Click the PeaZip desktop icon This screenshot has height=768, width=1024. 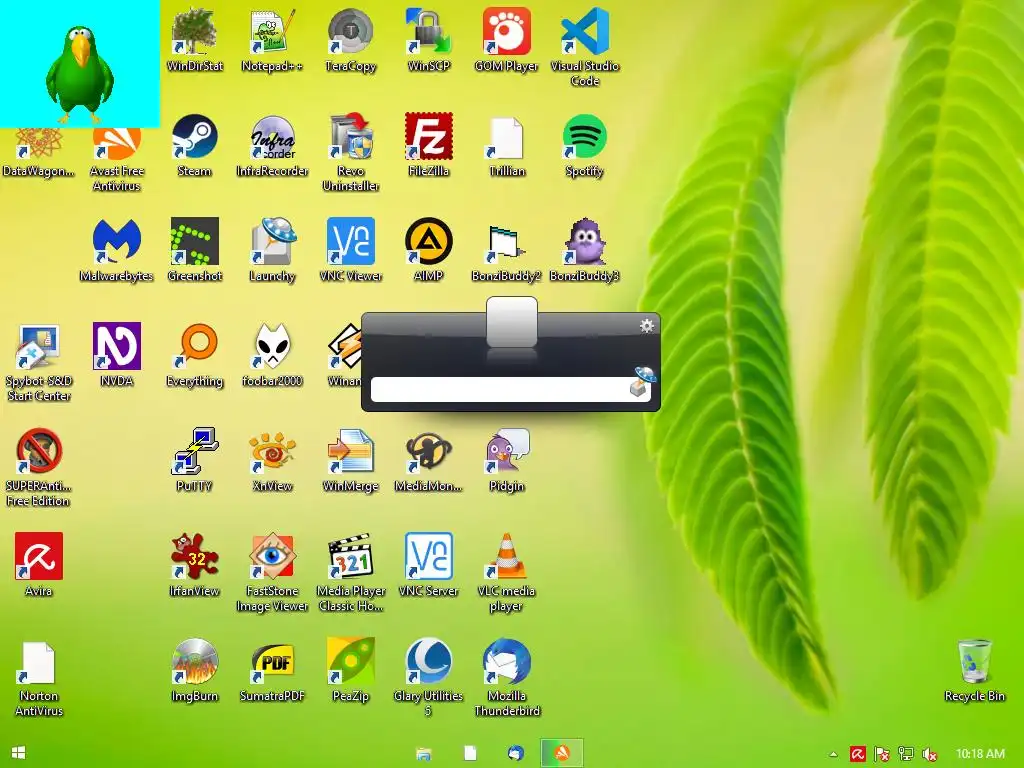[x=351, y=670]
